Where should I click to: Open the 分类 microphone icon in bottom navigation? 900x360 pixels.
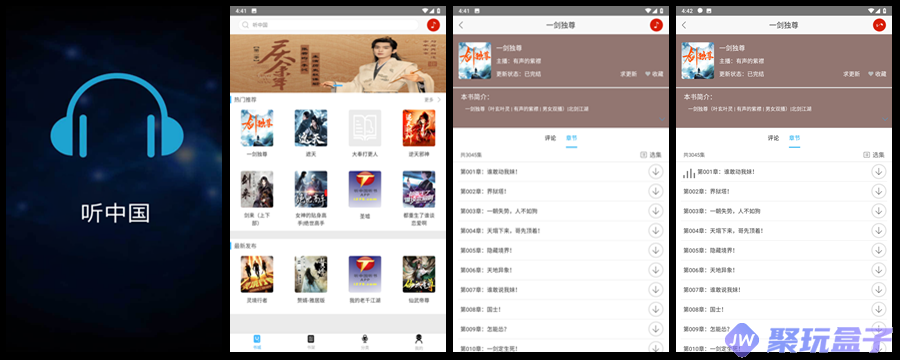pyautogui.click(x=364, y=339)
